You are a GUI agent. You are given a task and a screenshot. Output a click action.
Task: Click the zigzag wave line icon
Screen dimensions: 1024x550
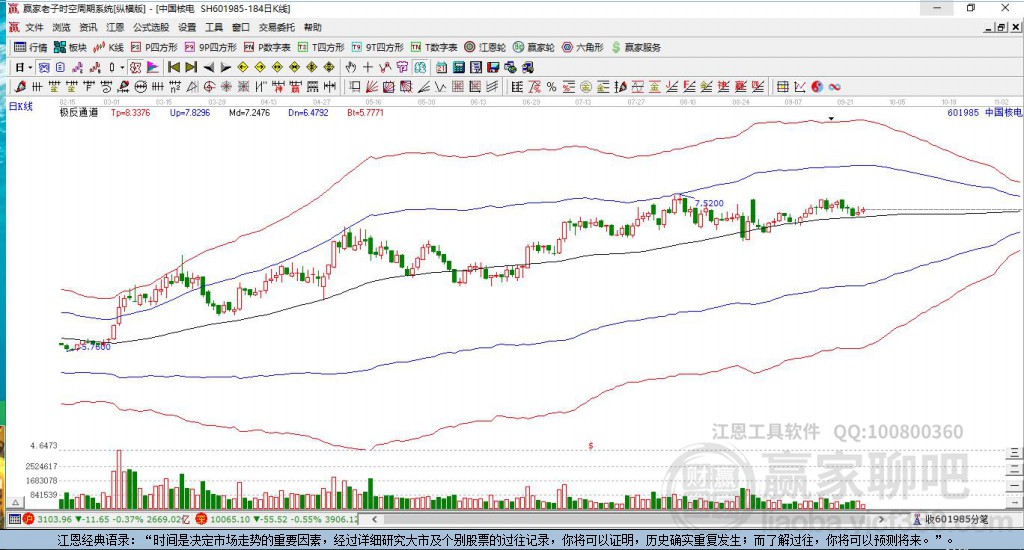[441, 86]
